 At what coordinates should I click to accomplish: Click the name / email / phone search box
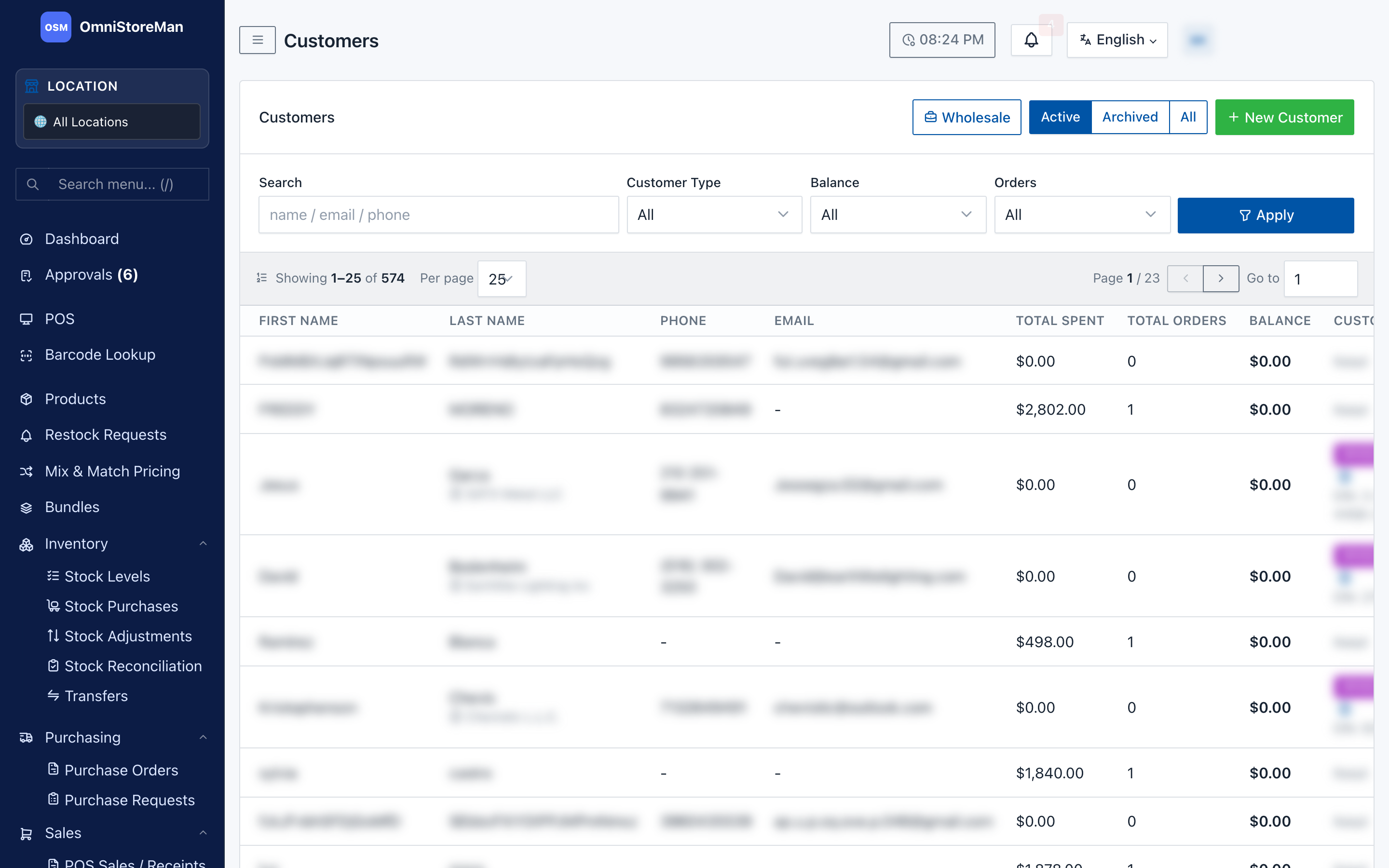pyautogui.click(x=438, y=215)
